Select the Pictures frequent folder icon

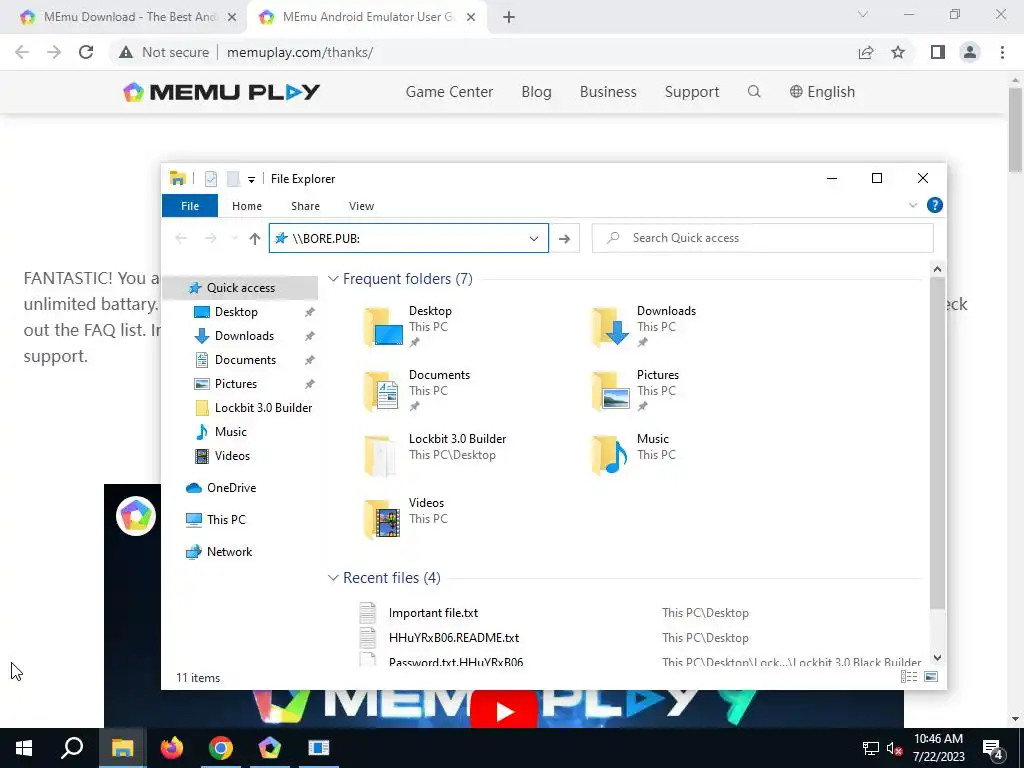click(611, 391)
